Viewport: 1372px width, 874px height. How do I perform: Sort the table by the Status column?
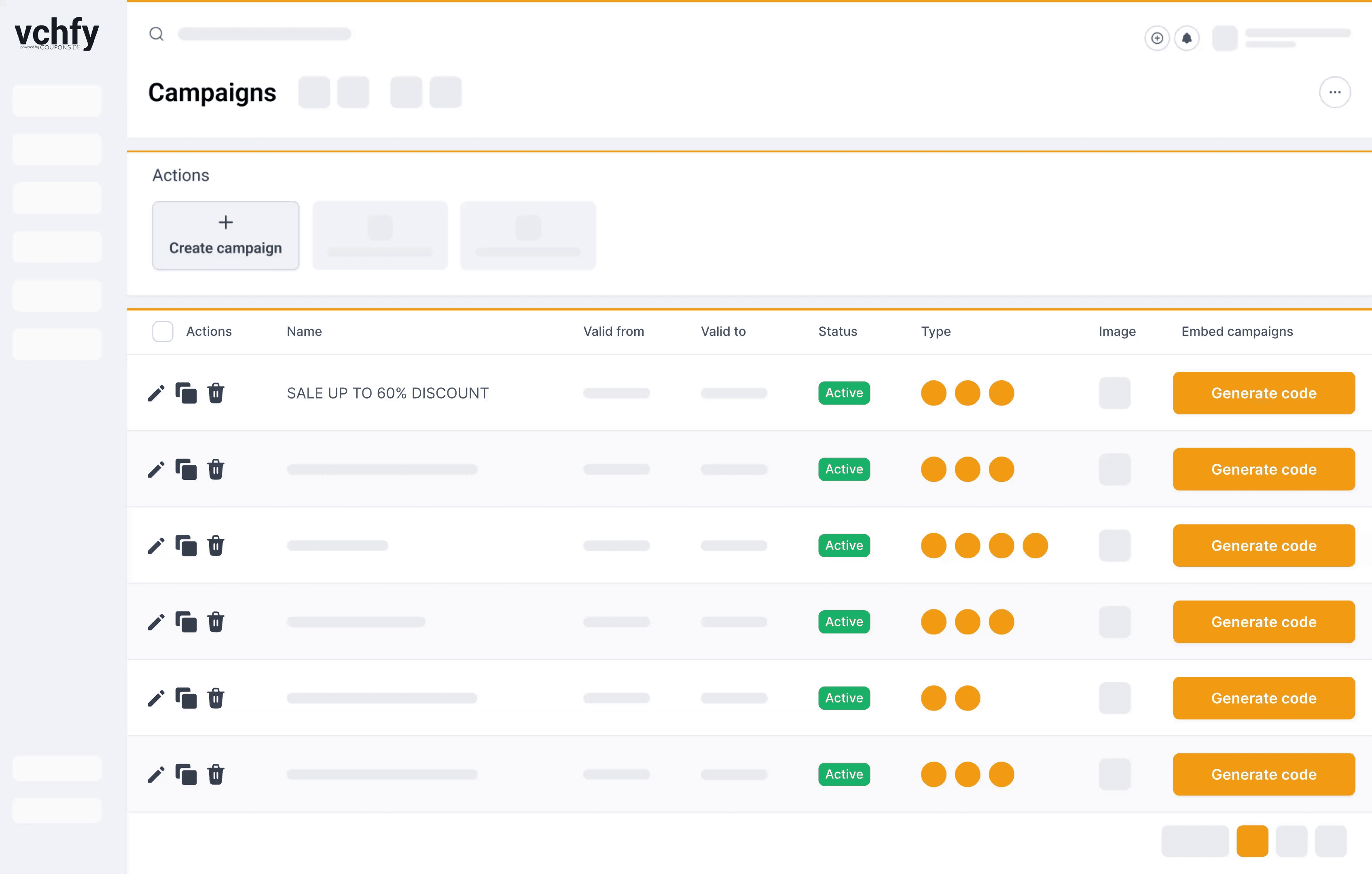point(838,331)
